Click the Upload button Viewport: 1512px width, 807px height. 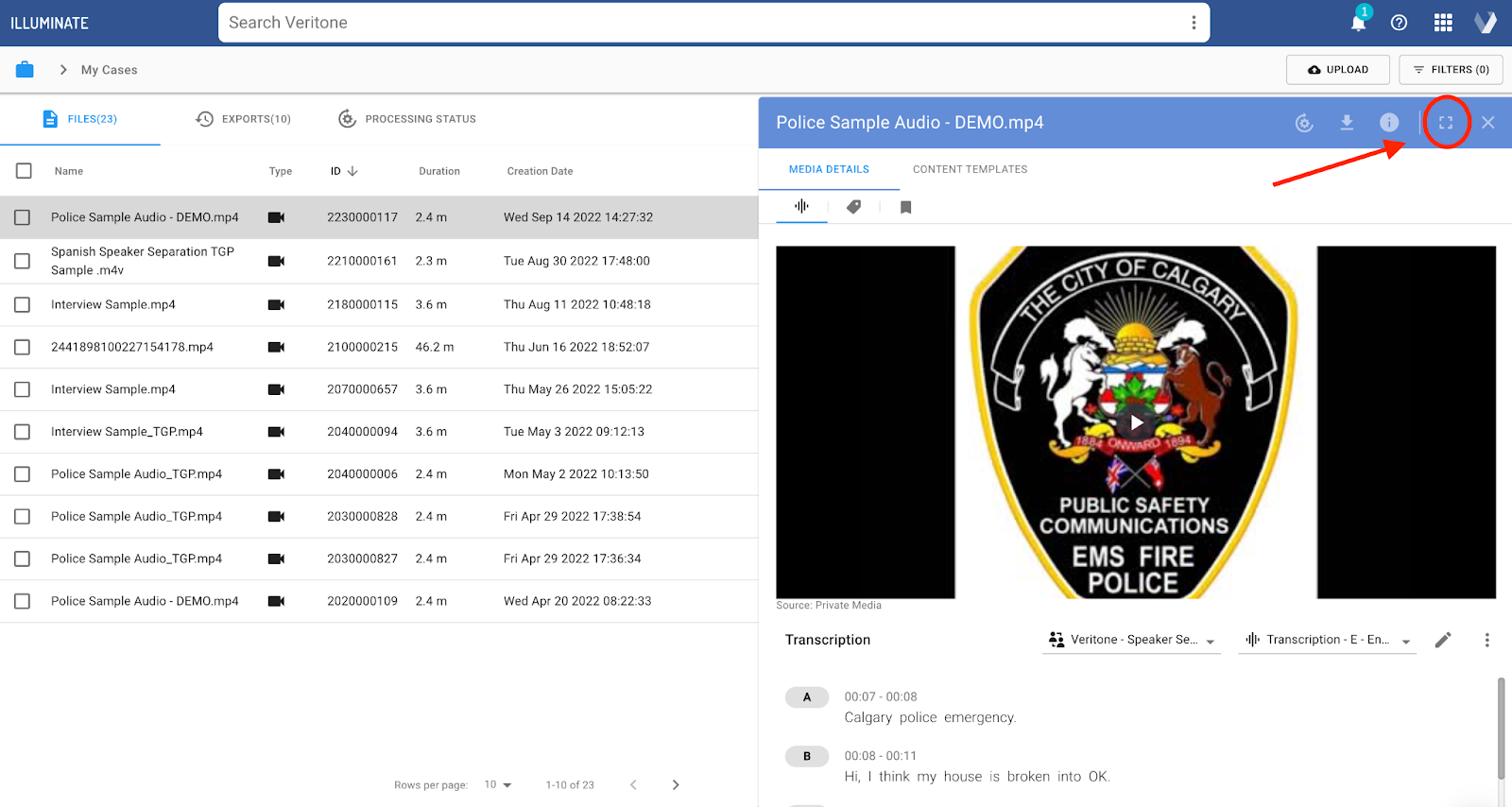click(1337, 70)
